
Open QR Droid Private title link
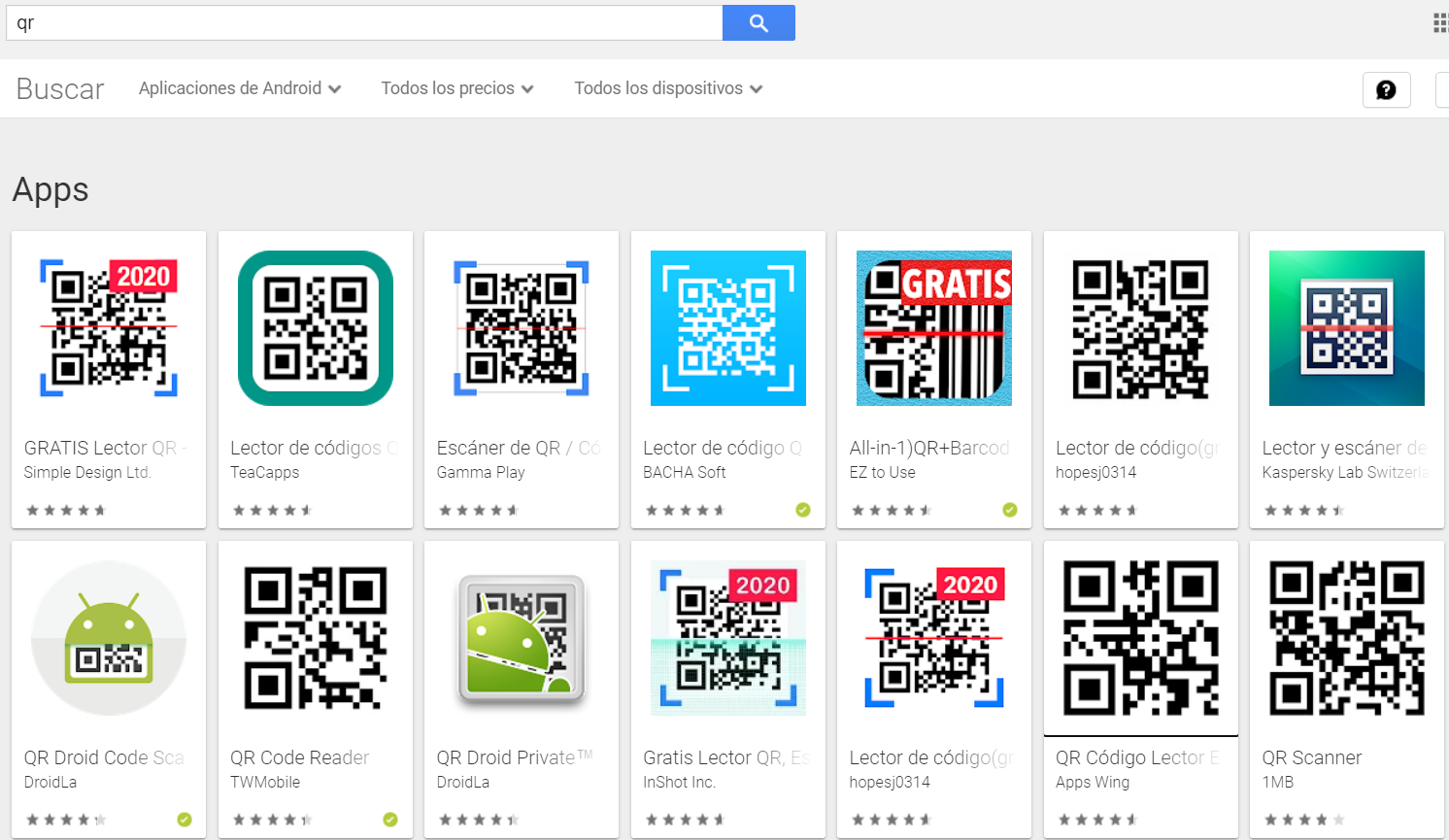tap(514, 757)
